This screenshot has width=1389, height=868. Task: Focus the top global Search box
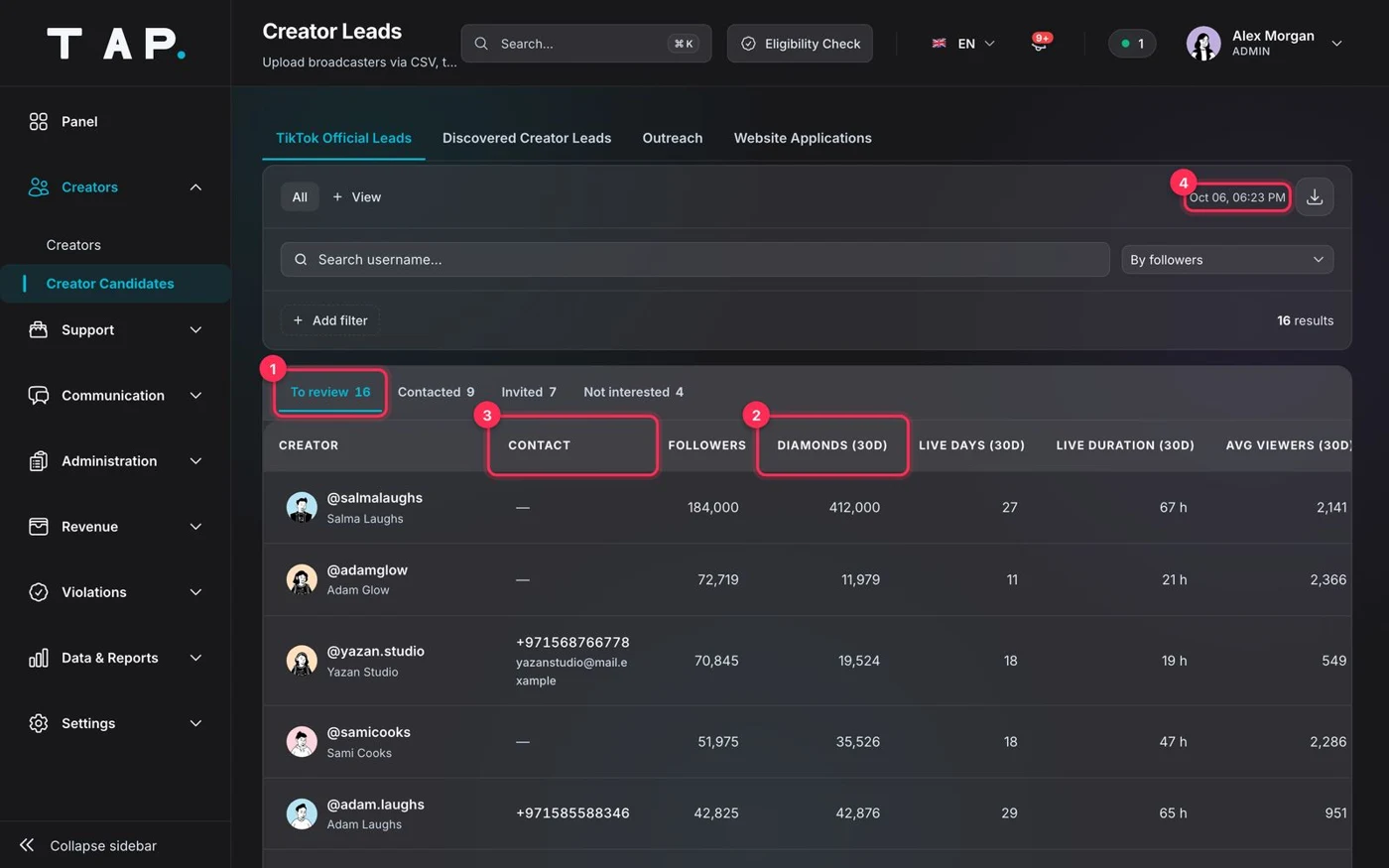(x=586, y=43)
